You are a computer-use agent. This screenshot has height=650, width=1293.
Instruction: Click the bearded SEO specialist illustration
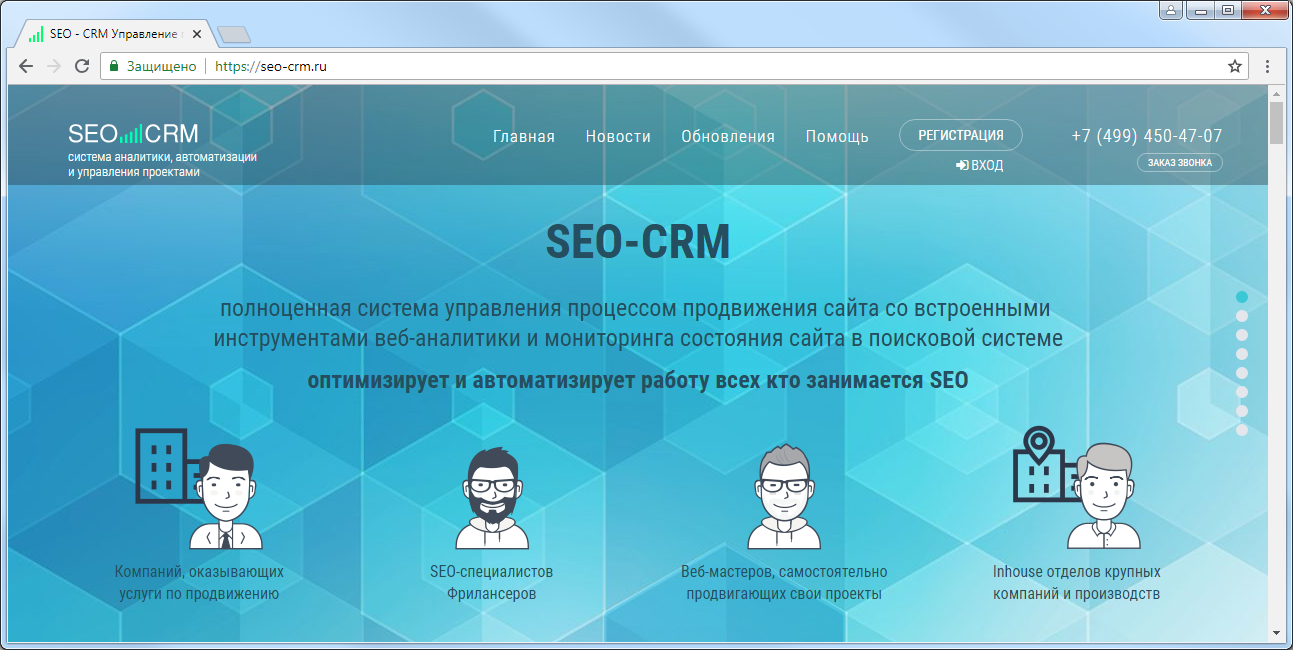(491, 496)
